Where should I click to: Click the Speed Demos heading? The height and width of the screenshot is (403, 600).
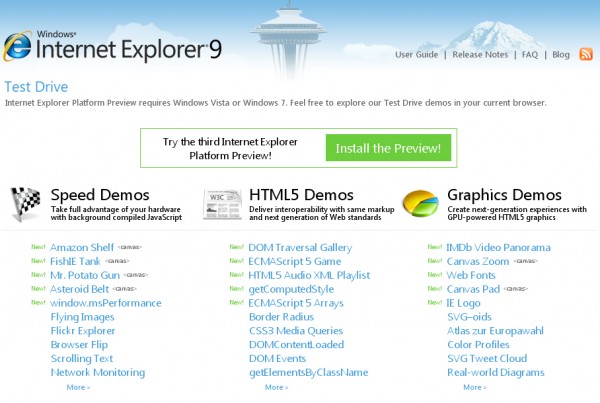click(x=100, y=195)
